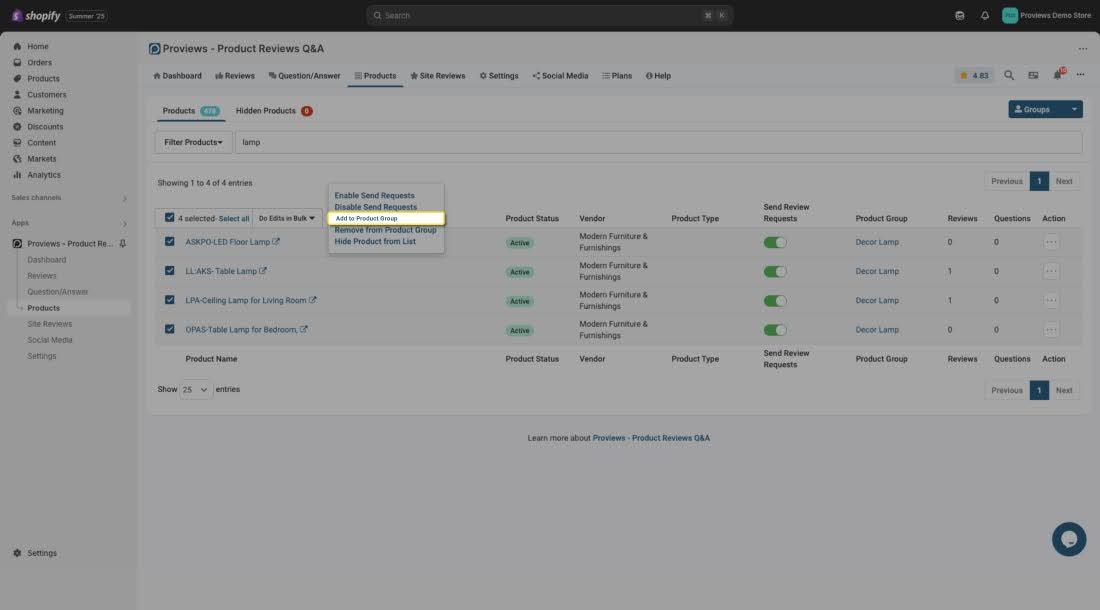Viewport: 1100px width, 610px height.
Task: Open the Proviews search magnifier icon
Action: coord(1009,76)
